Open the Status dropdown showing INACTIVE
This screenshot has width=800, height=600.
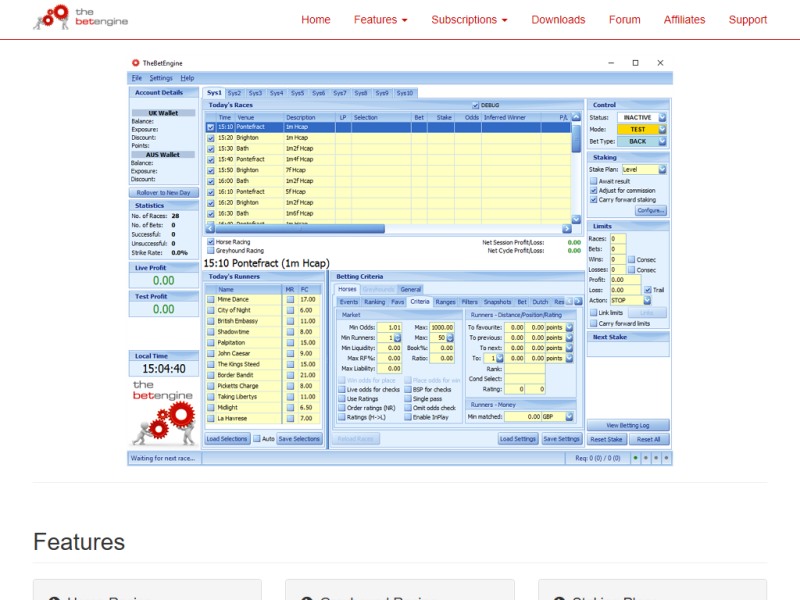[x=662, y=117]
